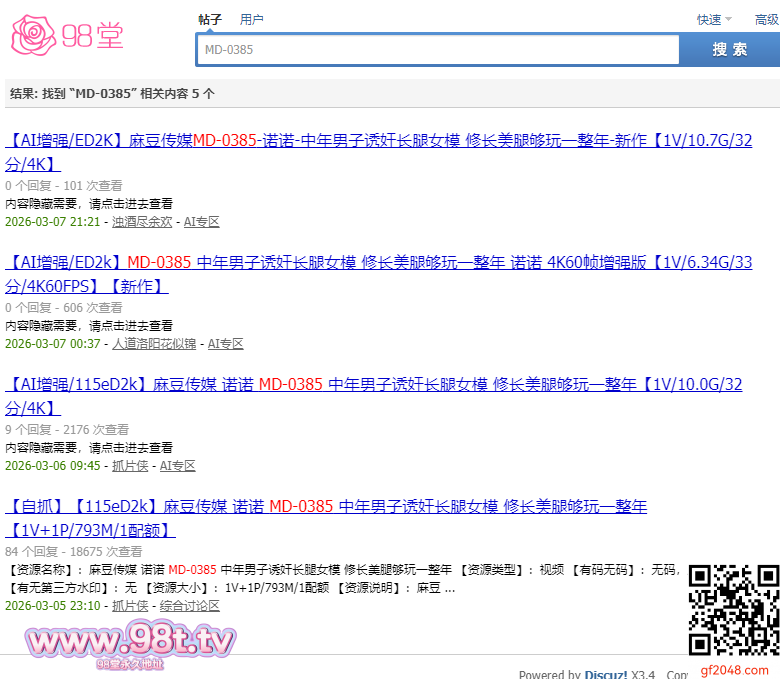Open the 高级 search link

coord(767,19)
